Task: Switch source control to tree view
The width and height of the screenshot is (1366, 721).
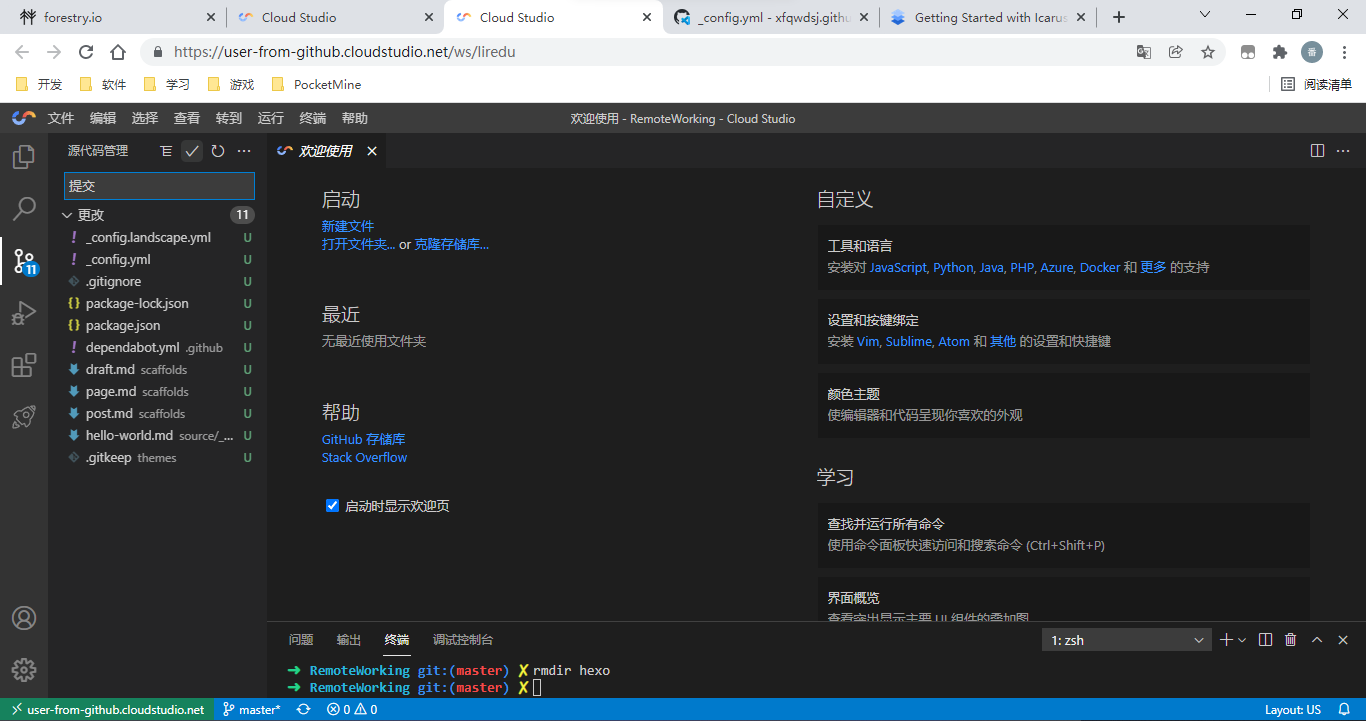Action: click(166, 151)
